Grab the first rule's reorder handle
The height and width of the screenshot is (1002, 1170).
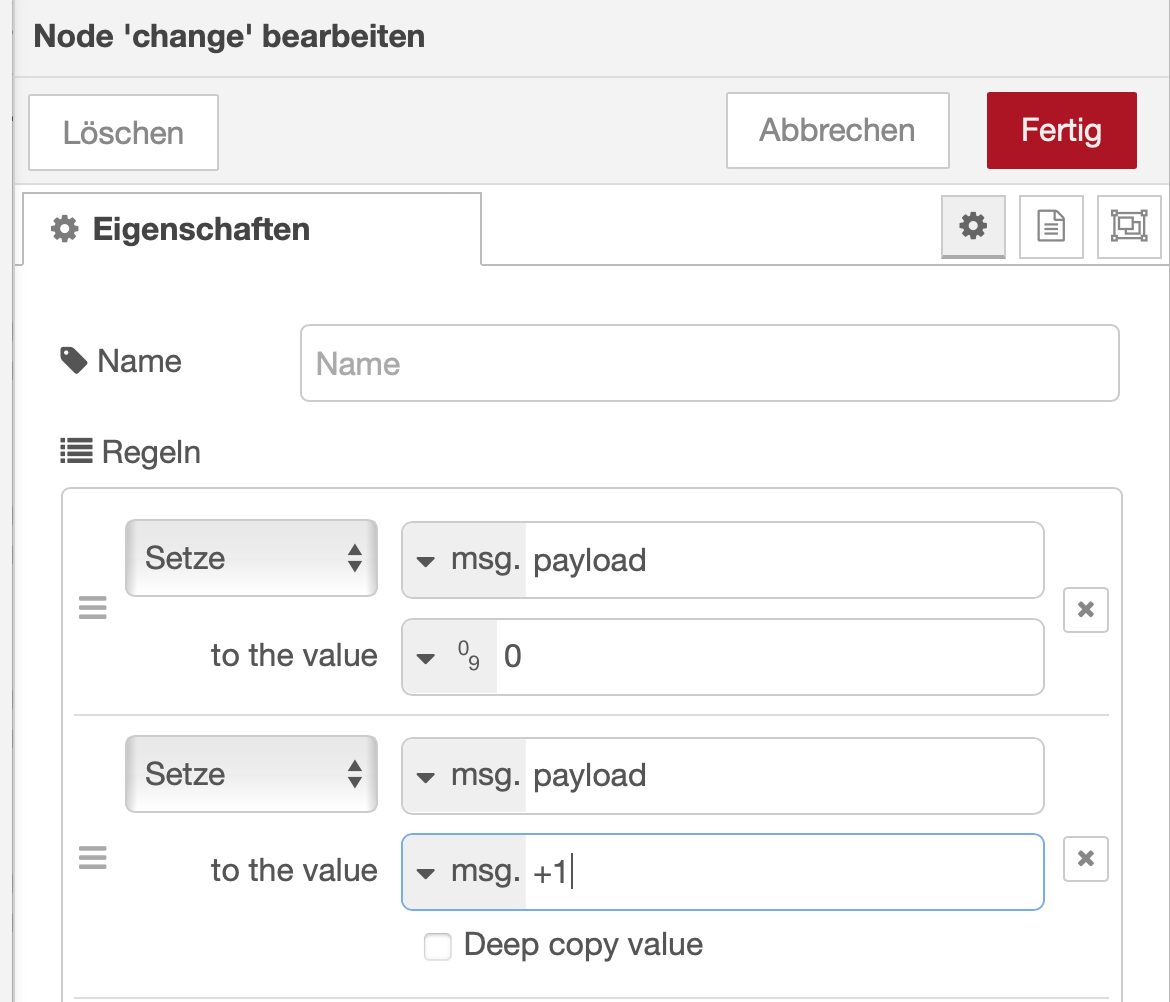tap(93, 608)
